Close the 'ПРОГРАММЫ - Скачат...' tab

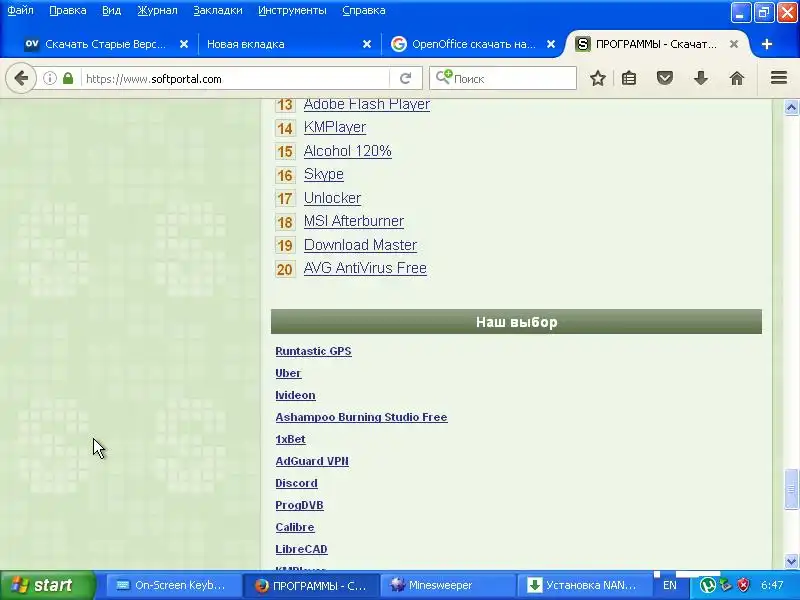(734, 44)
